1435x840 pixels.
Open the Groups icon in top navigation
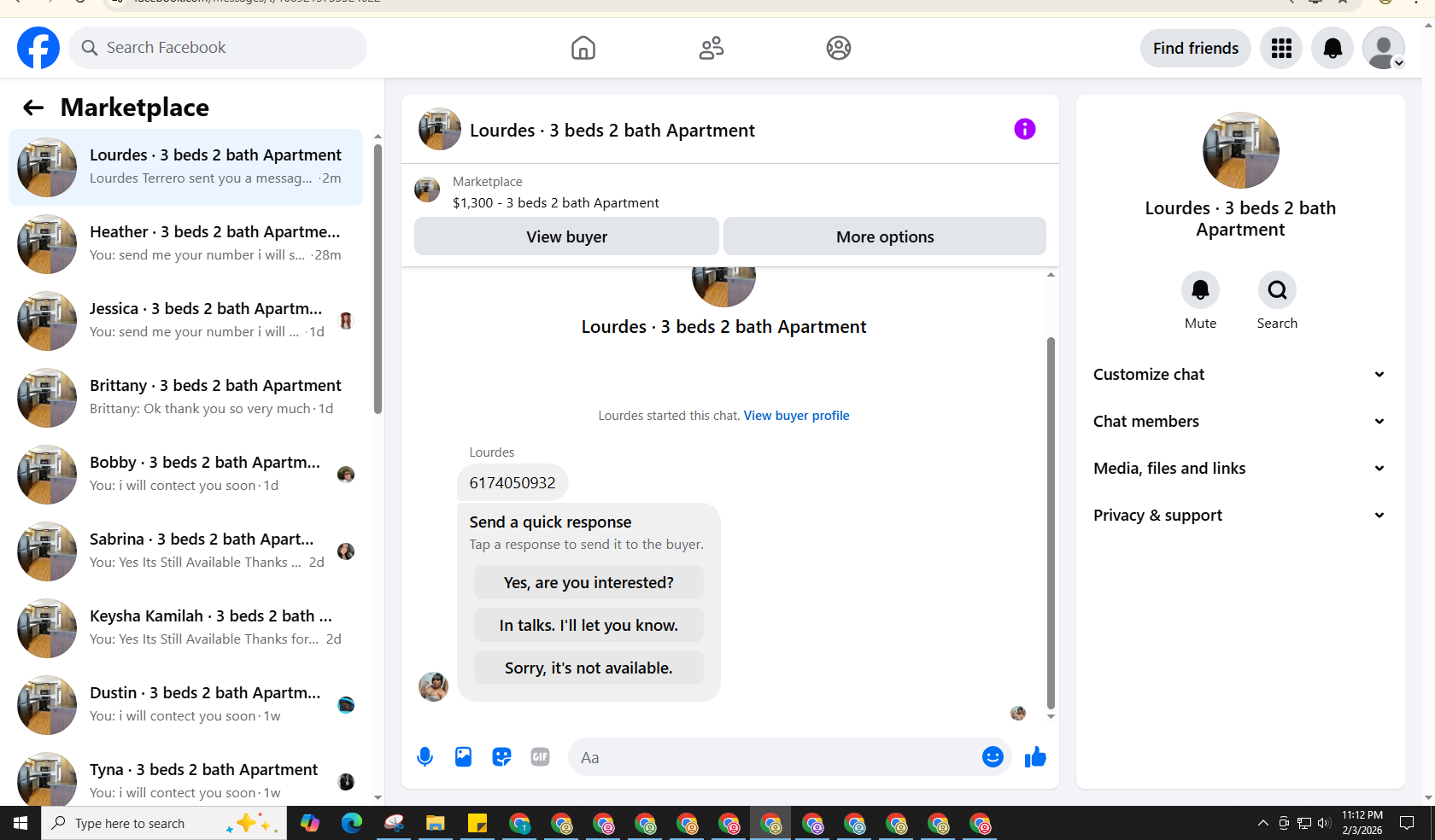tap(839, 48)
